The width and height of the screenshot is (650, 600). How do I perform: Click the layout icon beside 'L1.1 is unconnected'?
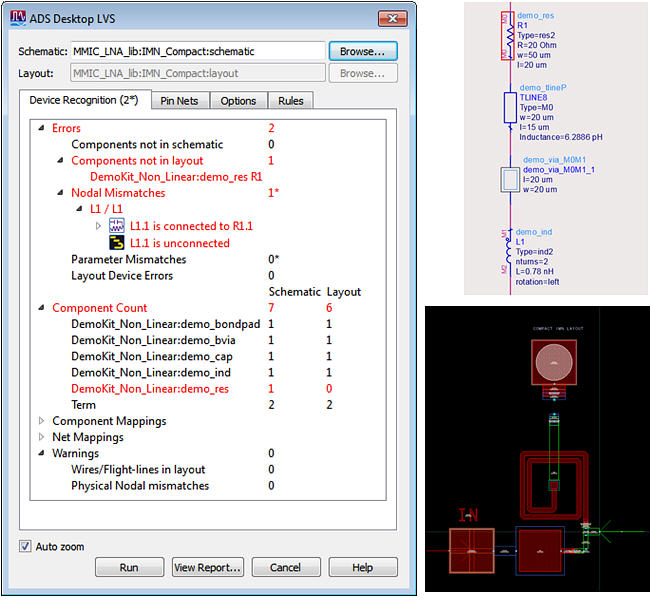tap(116, 243)
